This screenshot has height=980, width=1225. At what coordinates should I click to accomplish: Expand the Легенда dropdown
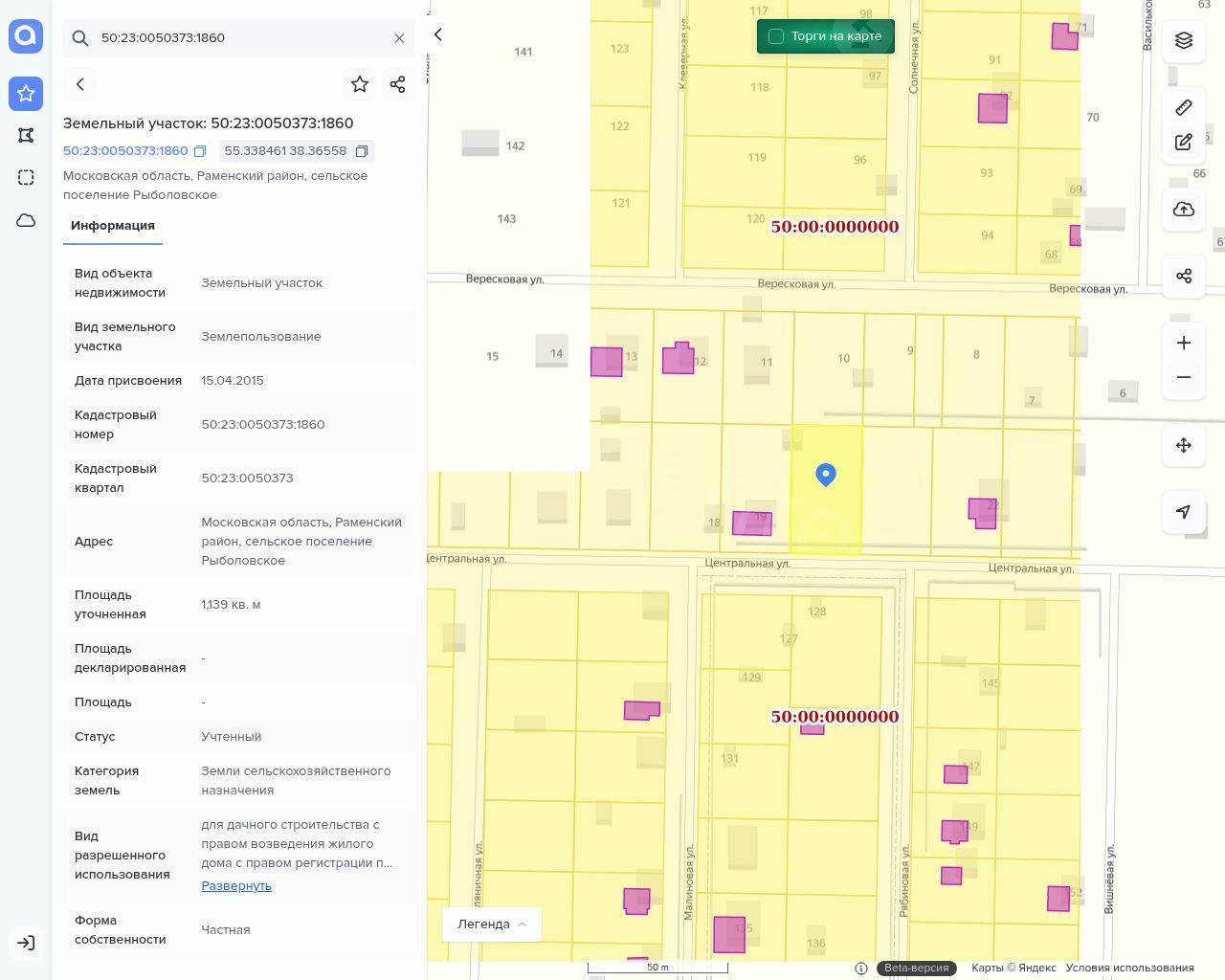click(492, 924)
